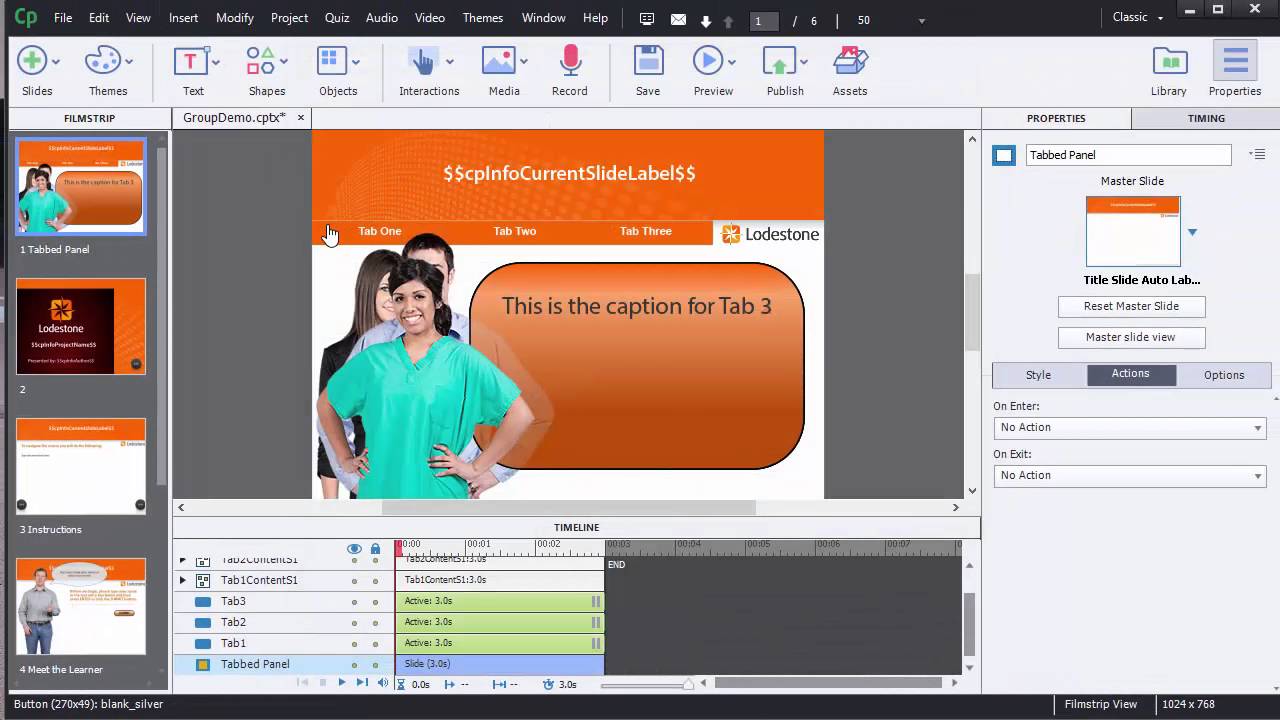Open the Classic workspace dropdown
The width and height of the screenshot is (1280, 720).
pos(1138,17)
